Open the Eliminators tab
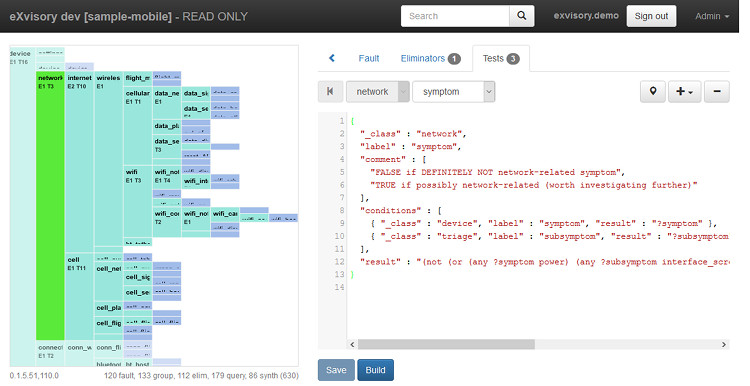The height and width of the screenshot is (386, 750). [430, 58]
